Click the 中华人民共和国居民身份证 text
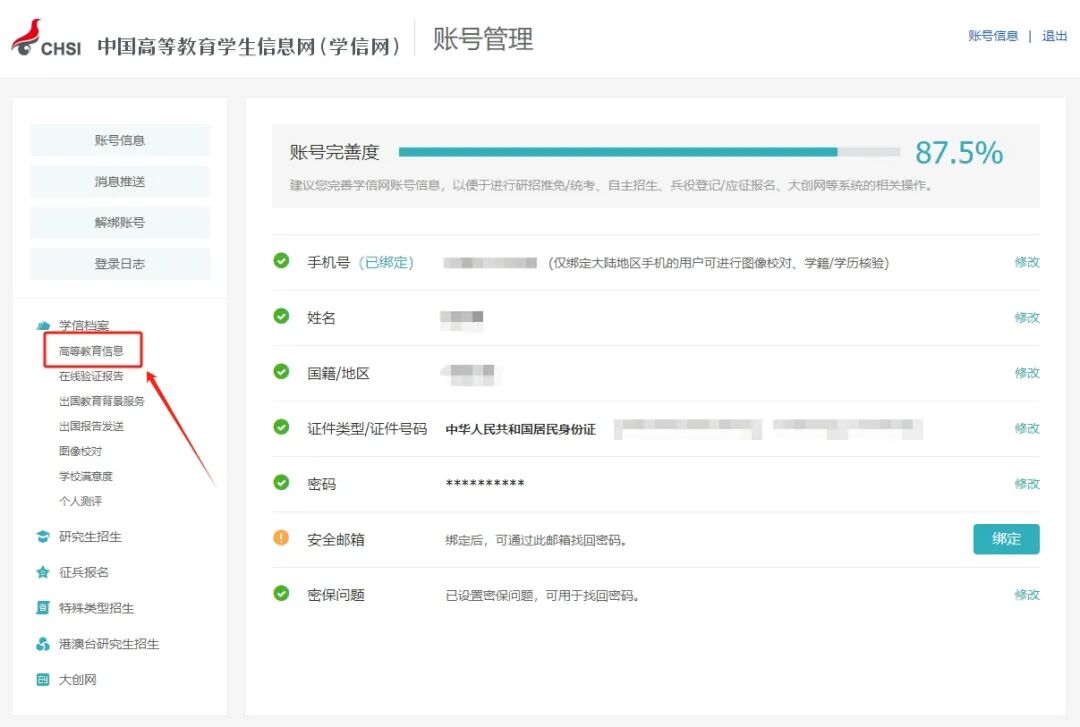 coord(521,429)
